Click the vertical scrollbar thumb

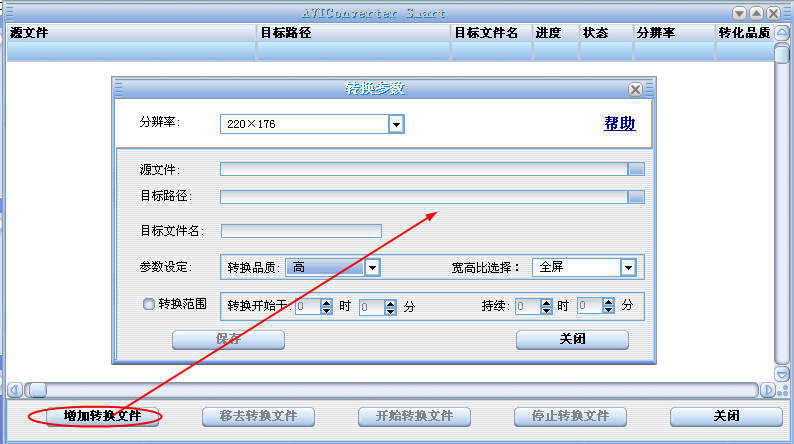click(782, 54)
